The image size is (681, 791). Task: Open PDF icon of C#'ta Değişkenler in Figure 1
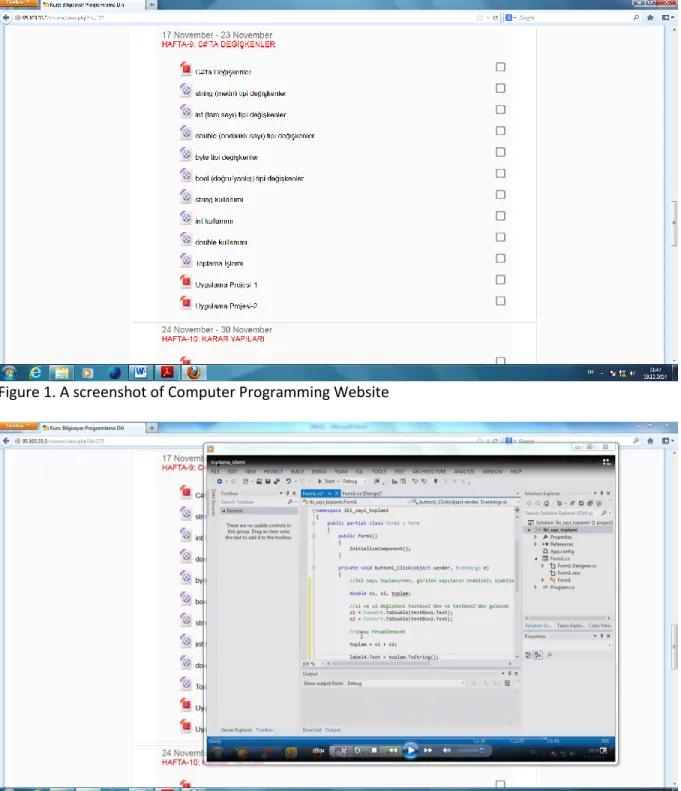(186, 69)
